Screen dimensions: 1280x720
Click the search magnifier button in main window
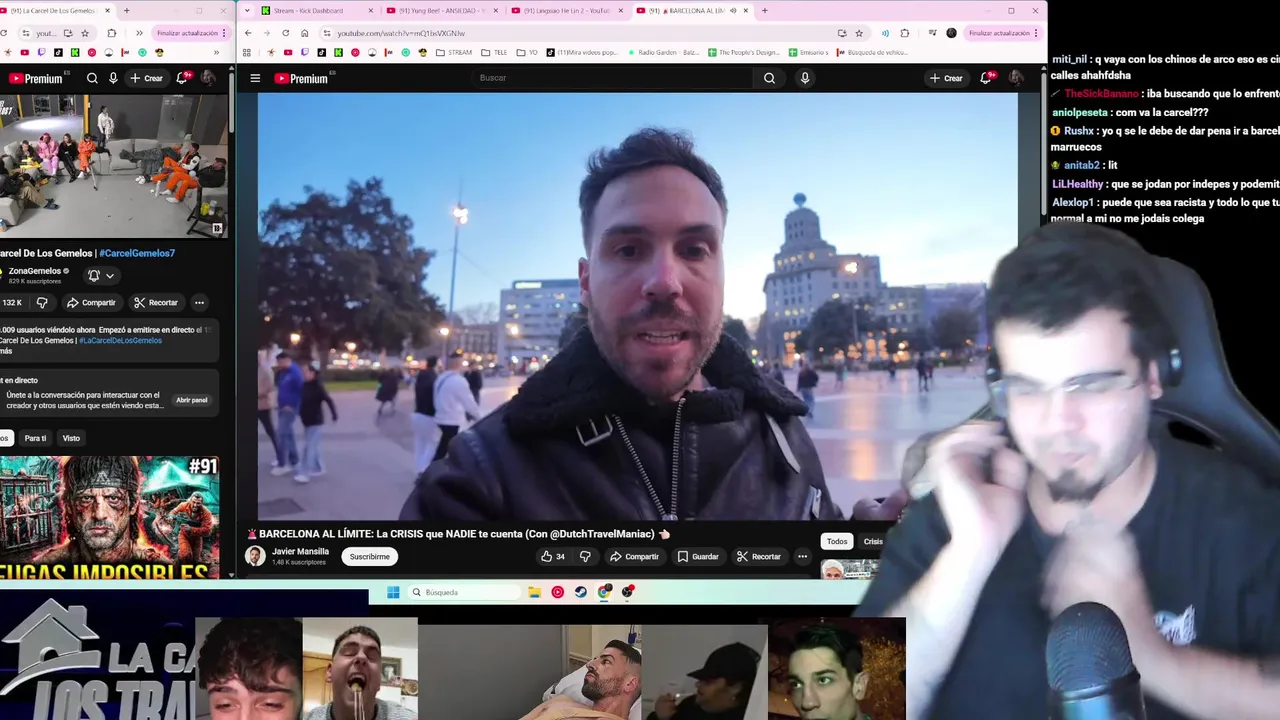pos(769,78)
